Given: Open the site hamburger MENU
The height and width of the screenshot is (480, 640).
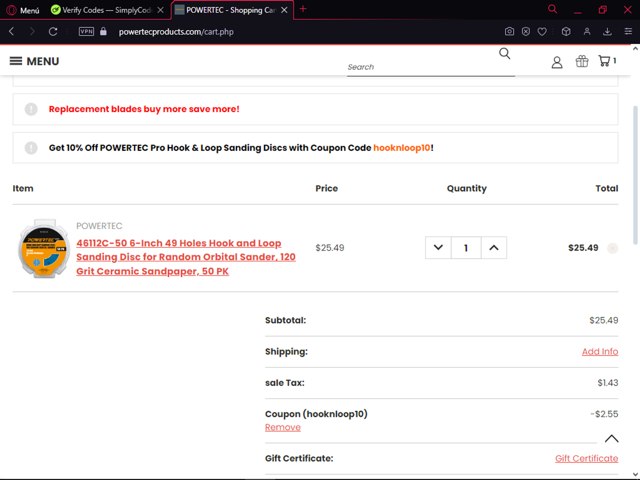Looking at the screenshot, I should [x=34, y=61].
